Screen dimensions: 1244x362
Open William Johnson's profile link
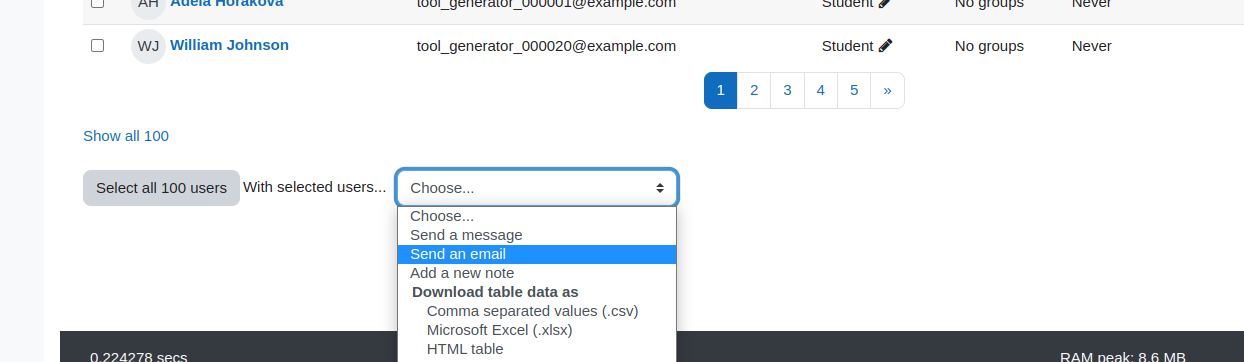[229, 45]
